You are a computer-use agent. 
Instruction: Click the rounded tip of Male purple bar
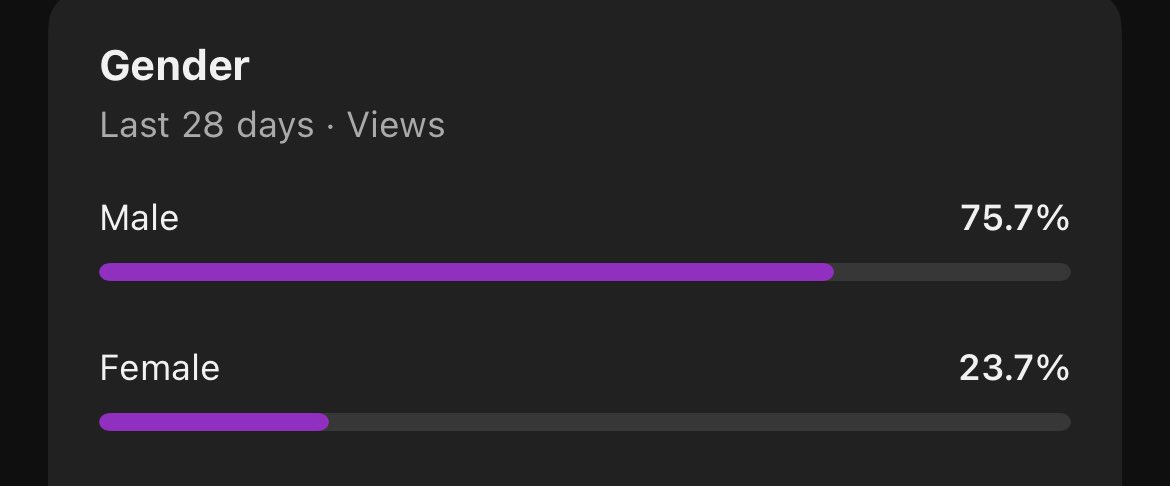[827, 272]
